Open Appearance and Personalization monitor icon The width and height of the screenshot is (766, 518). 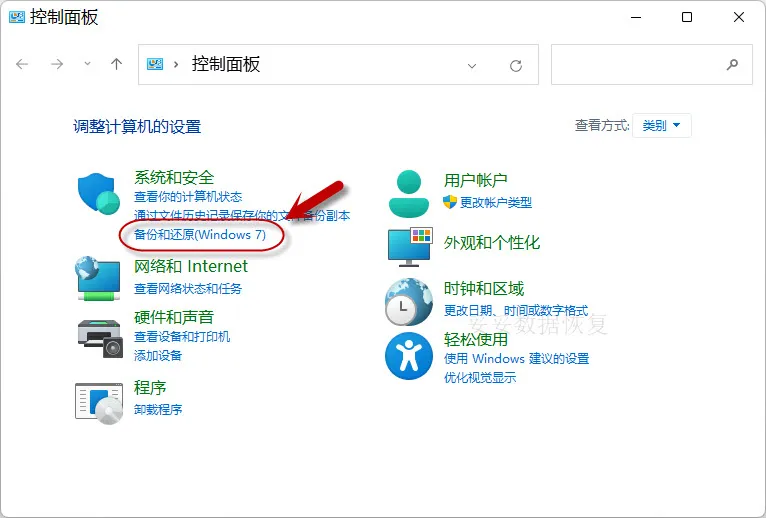coord(408,245)
